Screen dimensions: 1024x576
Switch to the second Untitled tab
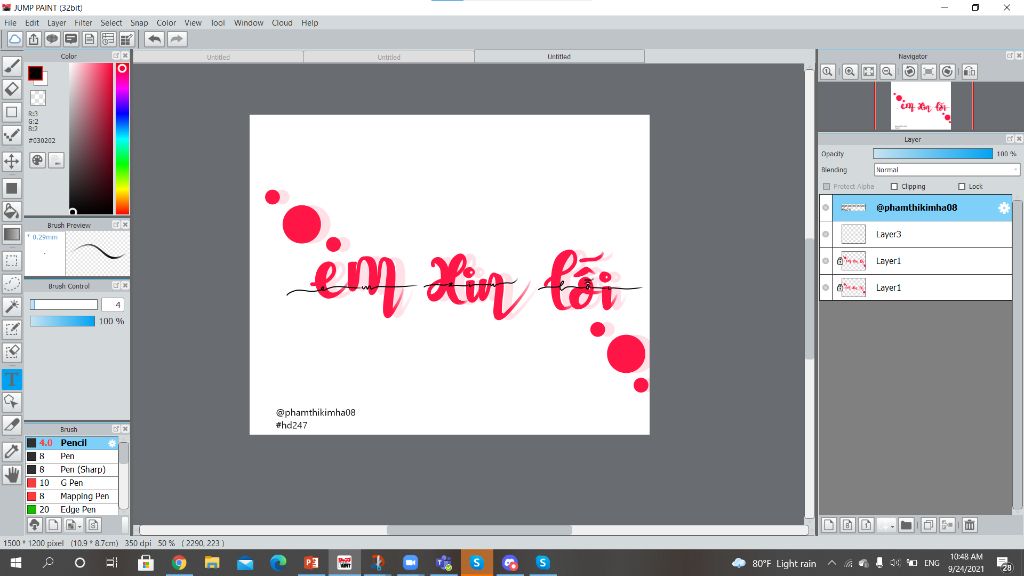389,57
